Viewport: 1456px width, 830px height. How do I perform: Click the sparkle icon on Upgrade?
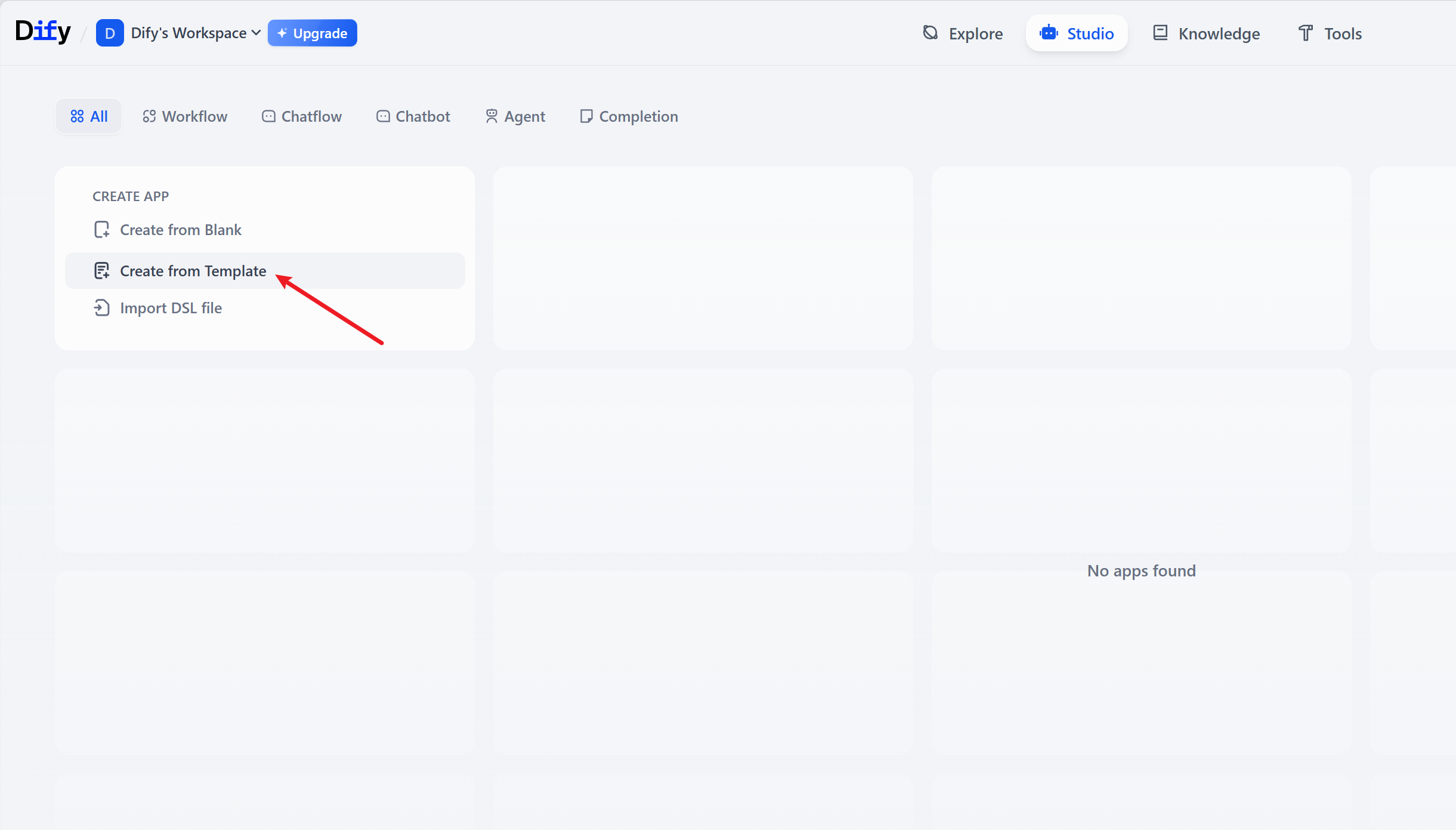coord(282,33)
